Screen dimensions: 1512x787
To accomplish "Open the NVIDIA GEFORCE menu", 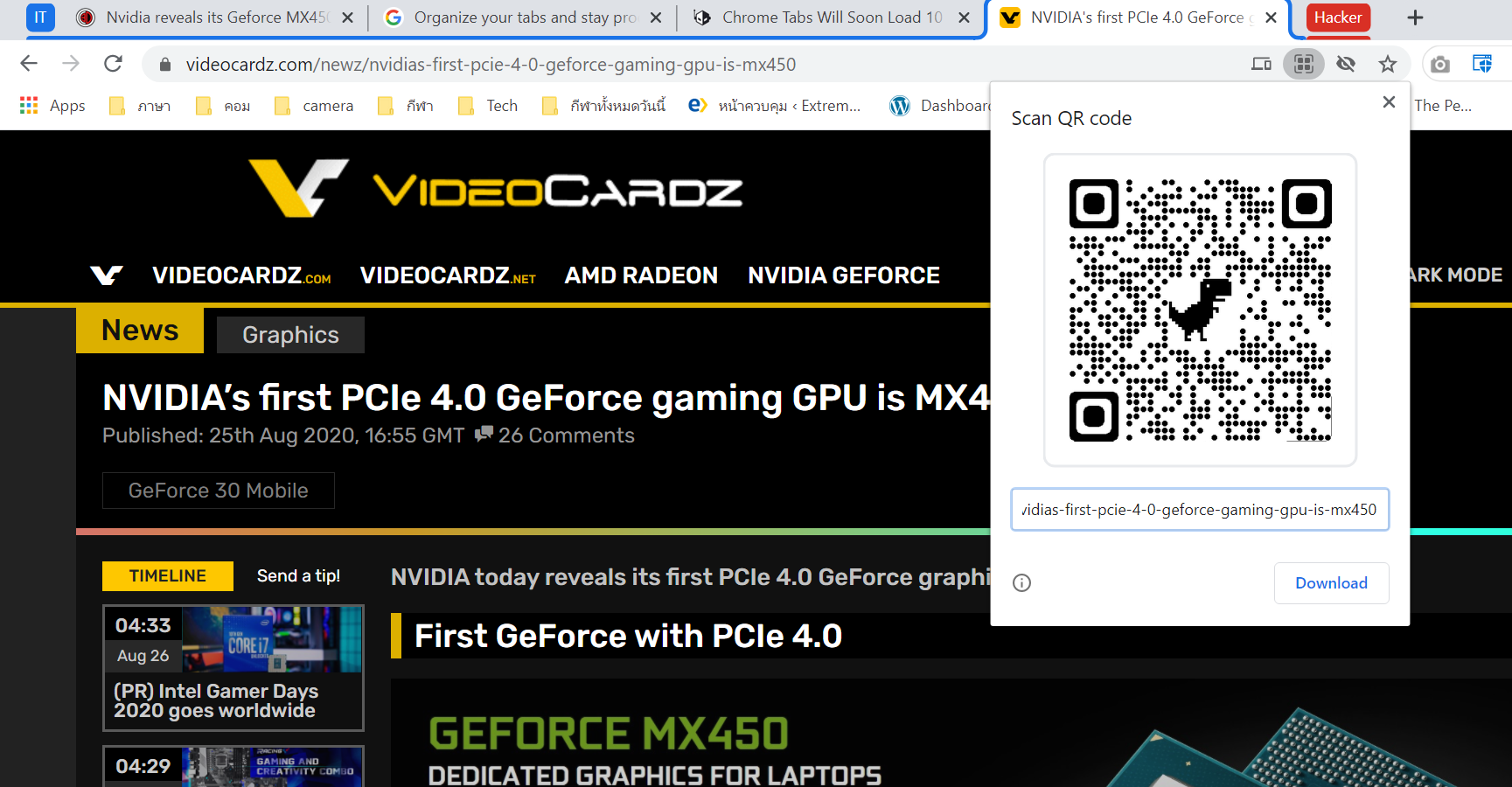I will tap(844, 275).
